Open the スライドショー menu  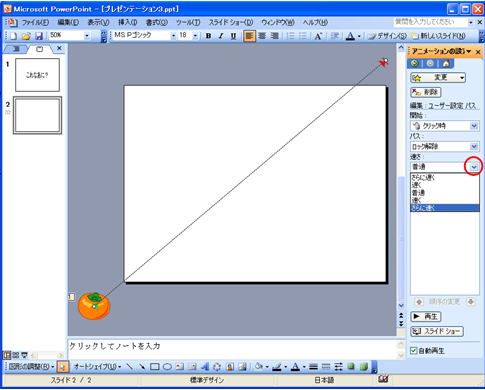(231, 22)
